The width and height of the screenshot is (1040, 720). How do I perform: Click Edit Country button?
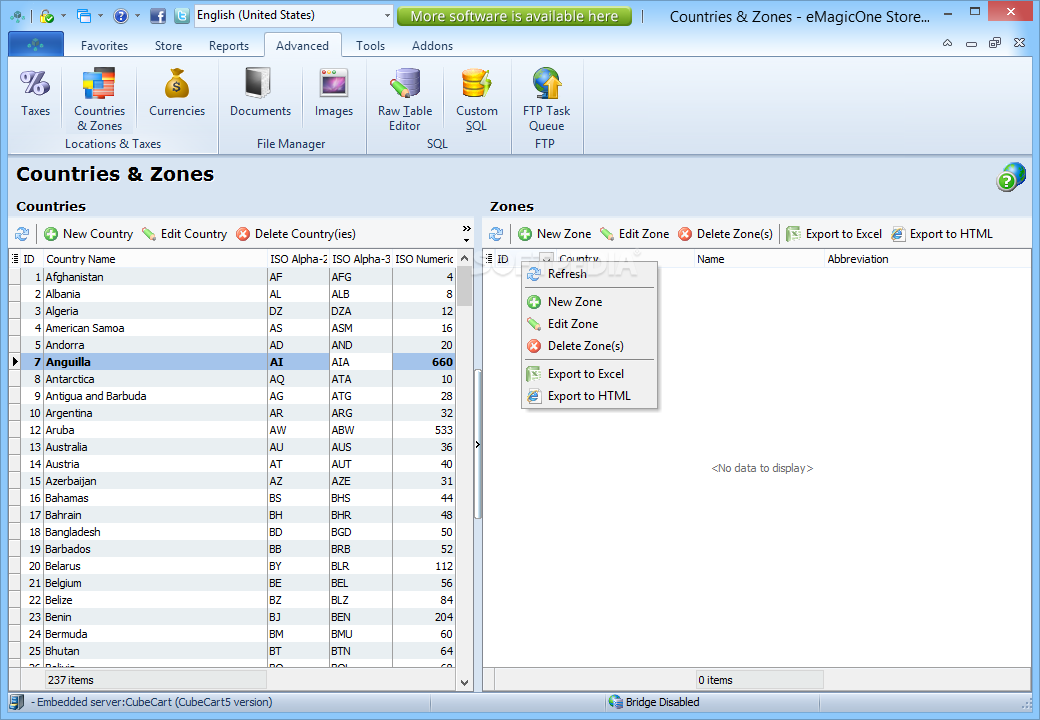(185, 234)
